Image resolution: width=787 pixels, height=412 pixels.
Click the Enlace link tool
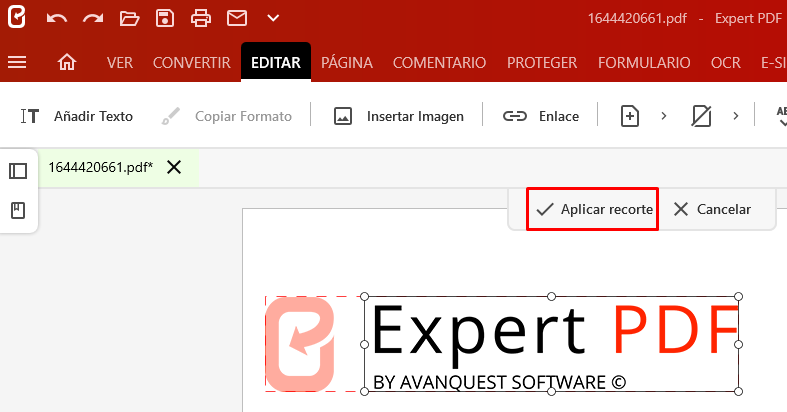541,116
